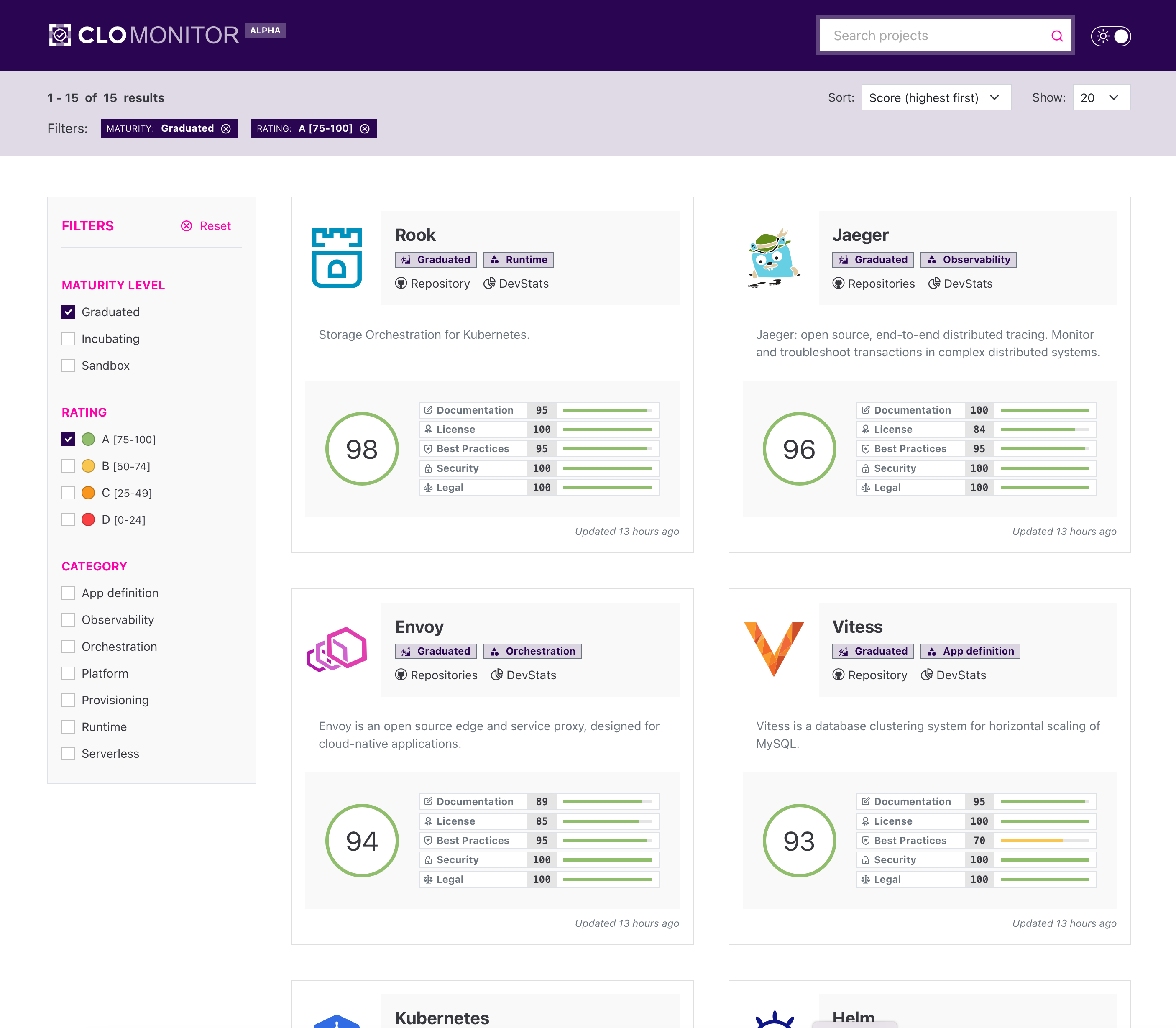Click the Vitess V logo
1176x1028 pixels.
pyautogui.click(x=774, y=648)
